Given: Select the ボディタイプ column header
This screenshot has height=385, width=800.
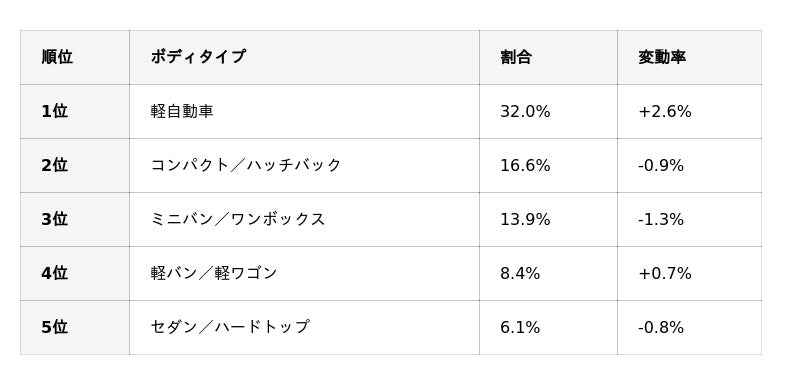Looking at the screenshot, I should (x=304, y=57).
